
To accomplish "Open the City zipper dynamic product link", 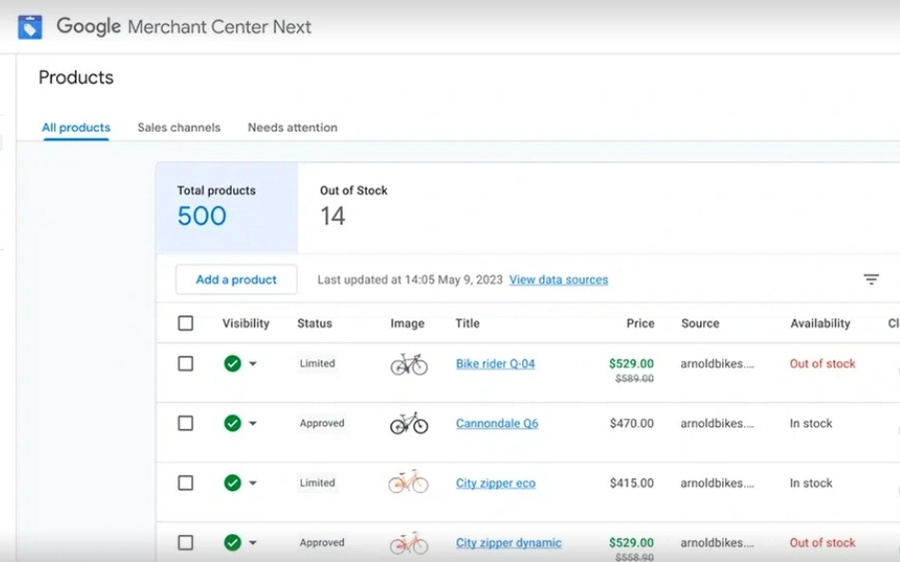I will pos(509,542).
